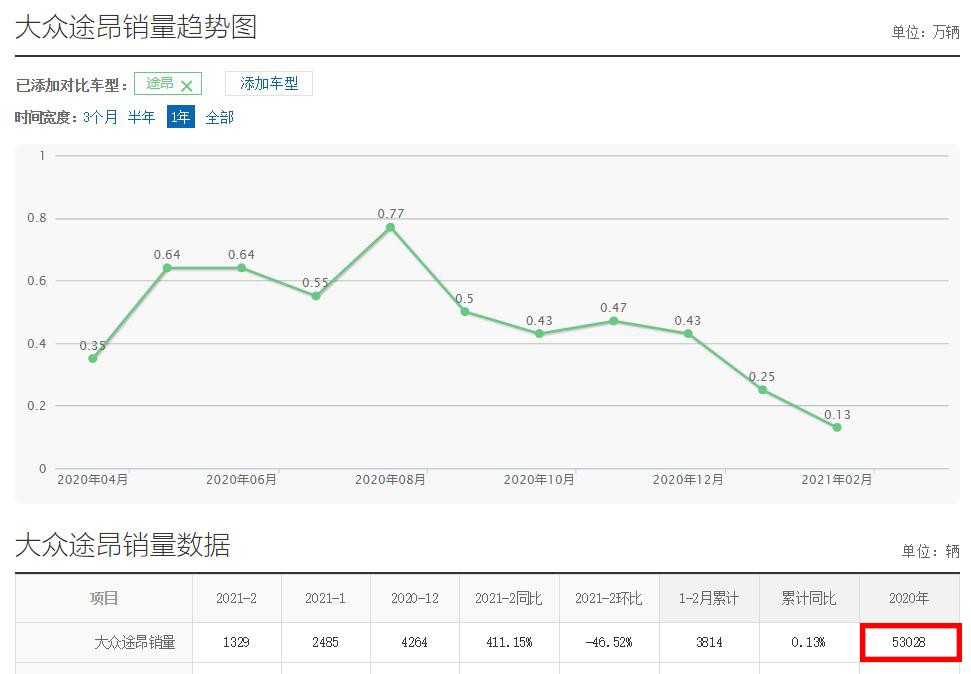Click the 大众途昂销量 row label
This screenshot has height=674, width=971.
coord(135,642)
